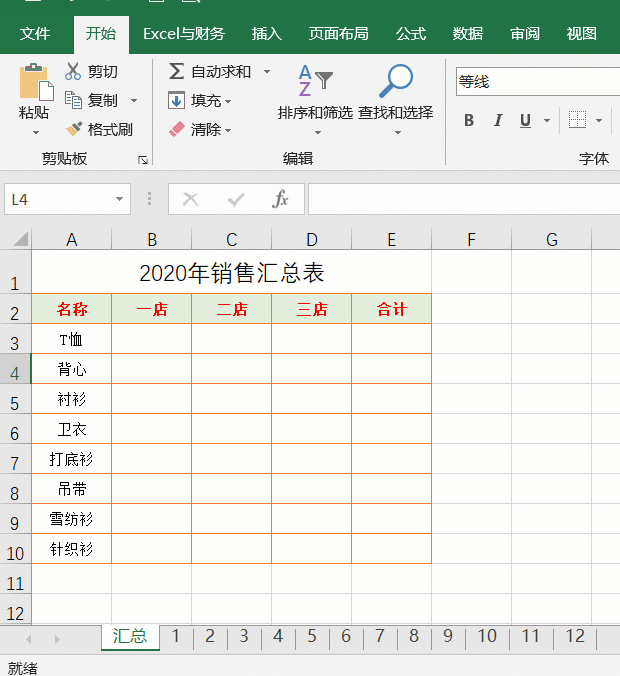Open Sort and Filter icon
Screen dimensions: 620x676
pyautogui.click(x=315, y=81)
